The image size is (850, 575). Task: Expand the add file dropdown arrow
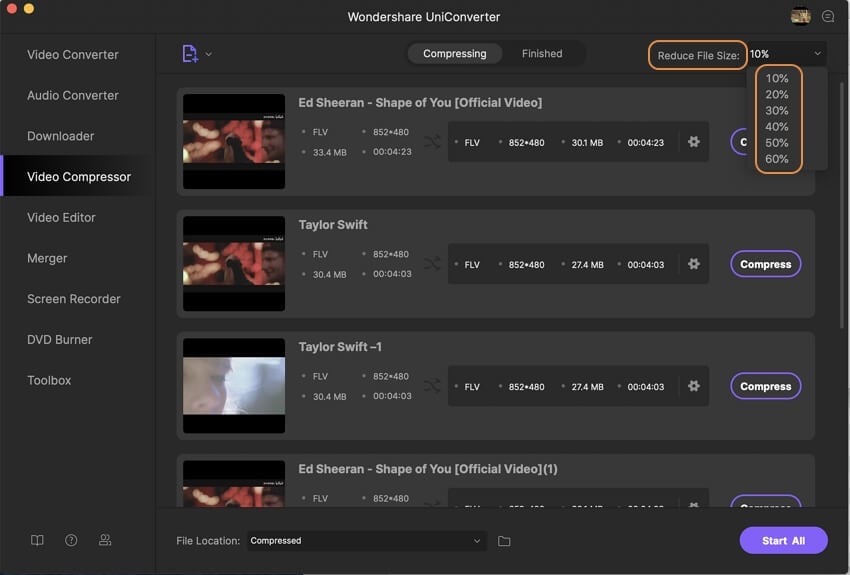[x=209, y=54]
